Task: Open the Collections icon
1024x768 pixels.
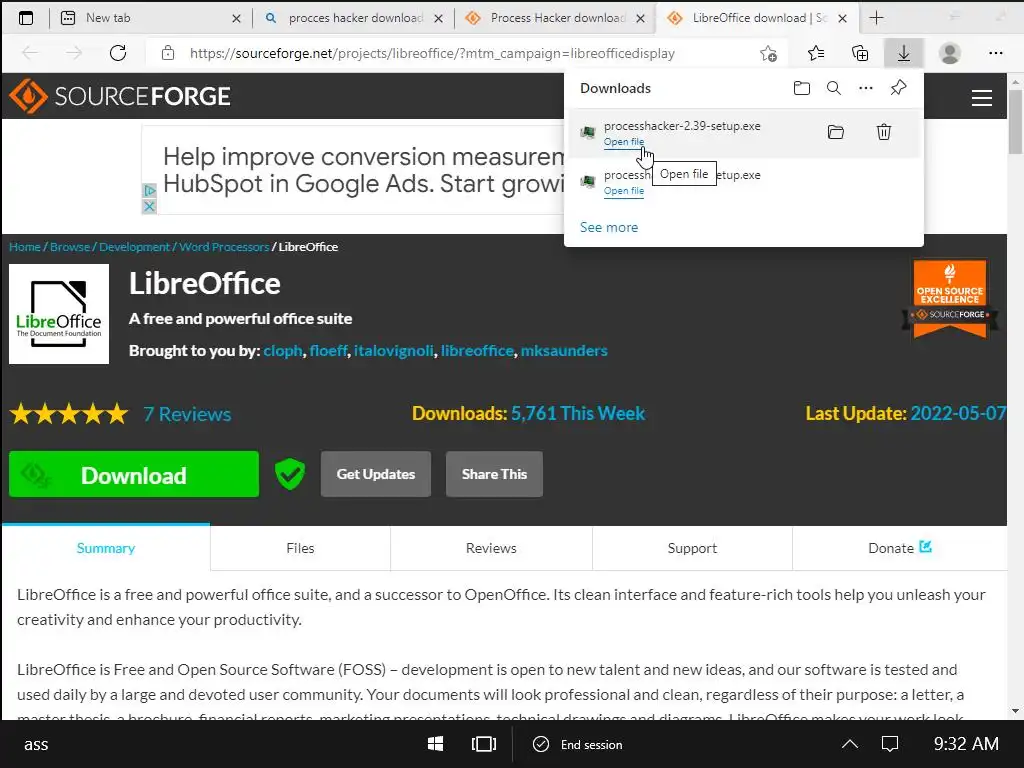Action: click(860, 53)
